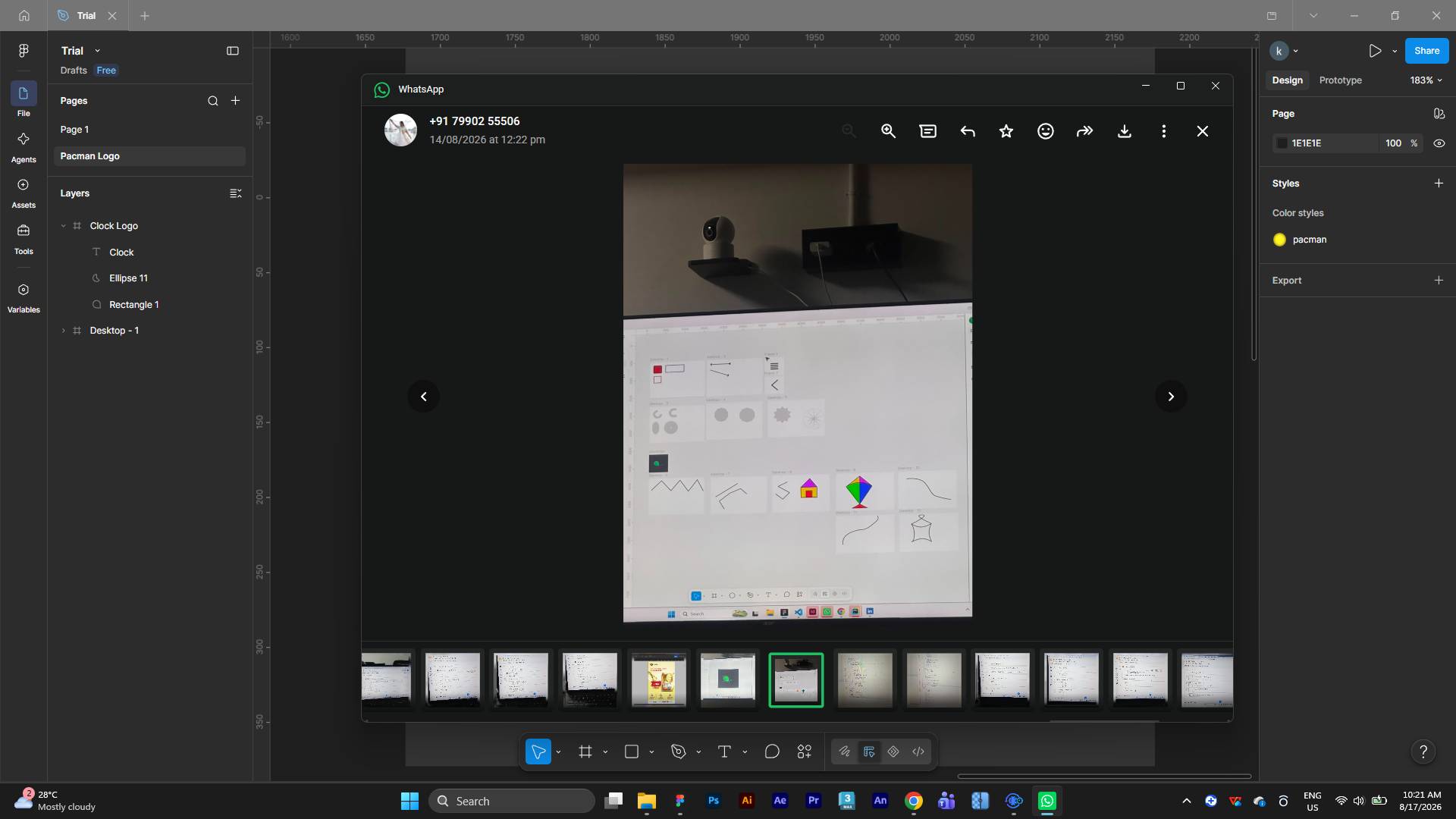The image size is (1456, 819).
Task: Click the forward image arrow icon
Action: click(1085, 131)
